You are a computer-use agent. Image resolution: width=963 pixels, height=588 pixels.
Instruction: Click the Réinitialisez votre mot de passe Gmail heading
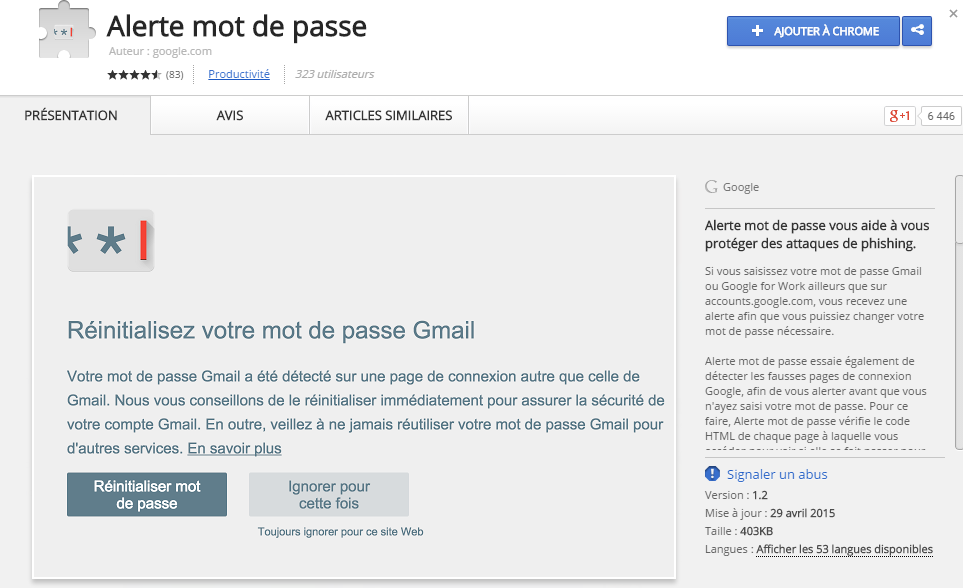(x=271, y=330)
